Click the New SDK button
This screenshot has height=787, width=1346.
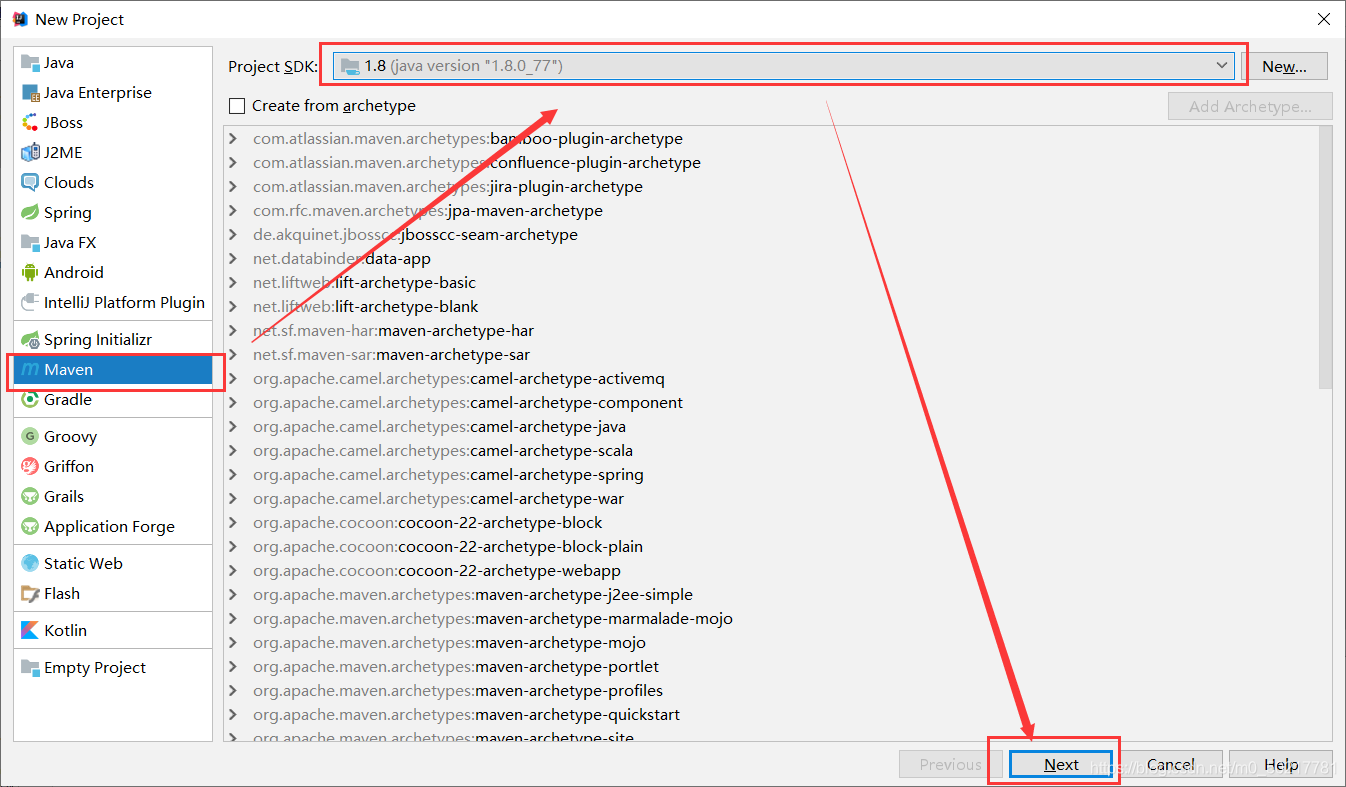pos(1285,67)
